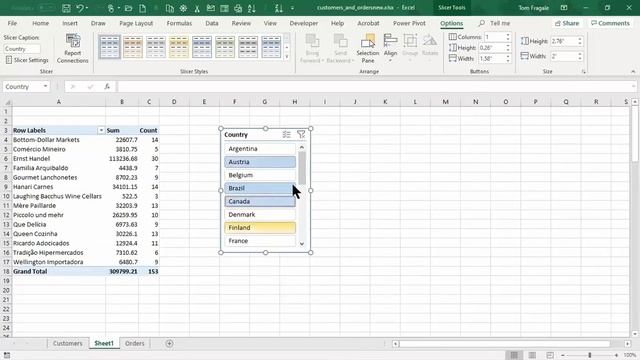The height and width of the screenshot is (360, 640).
Task: Toggle France in the Country slicer
Action: pos(260,241)
